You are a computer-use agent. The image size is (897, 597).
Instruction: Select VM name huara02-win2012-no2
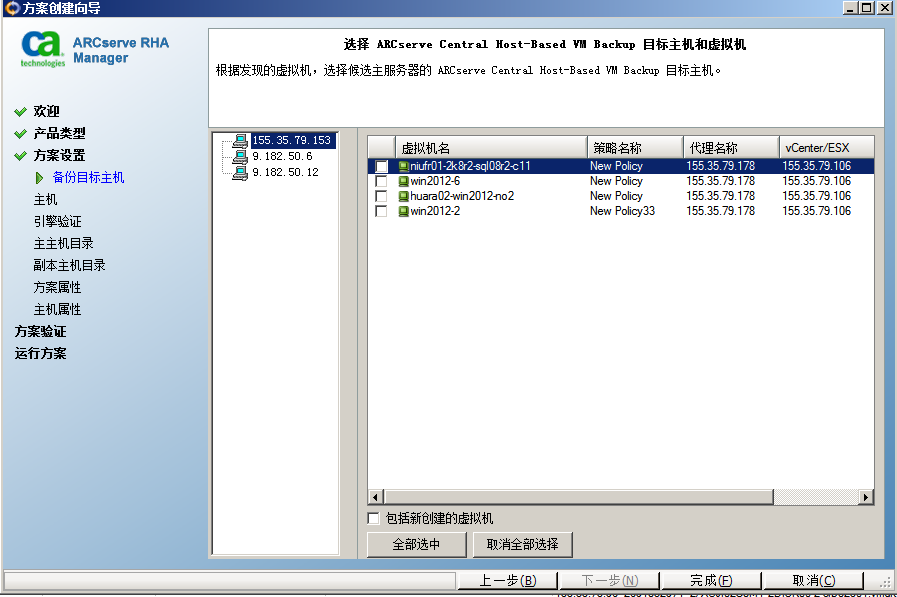click(462, 196)
